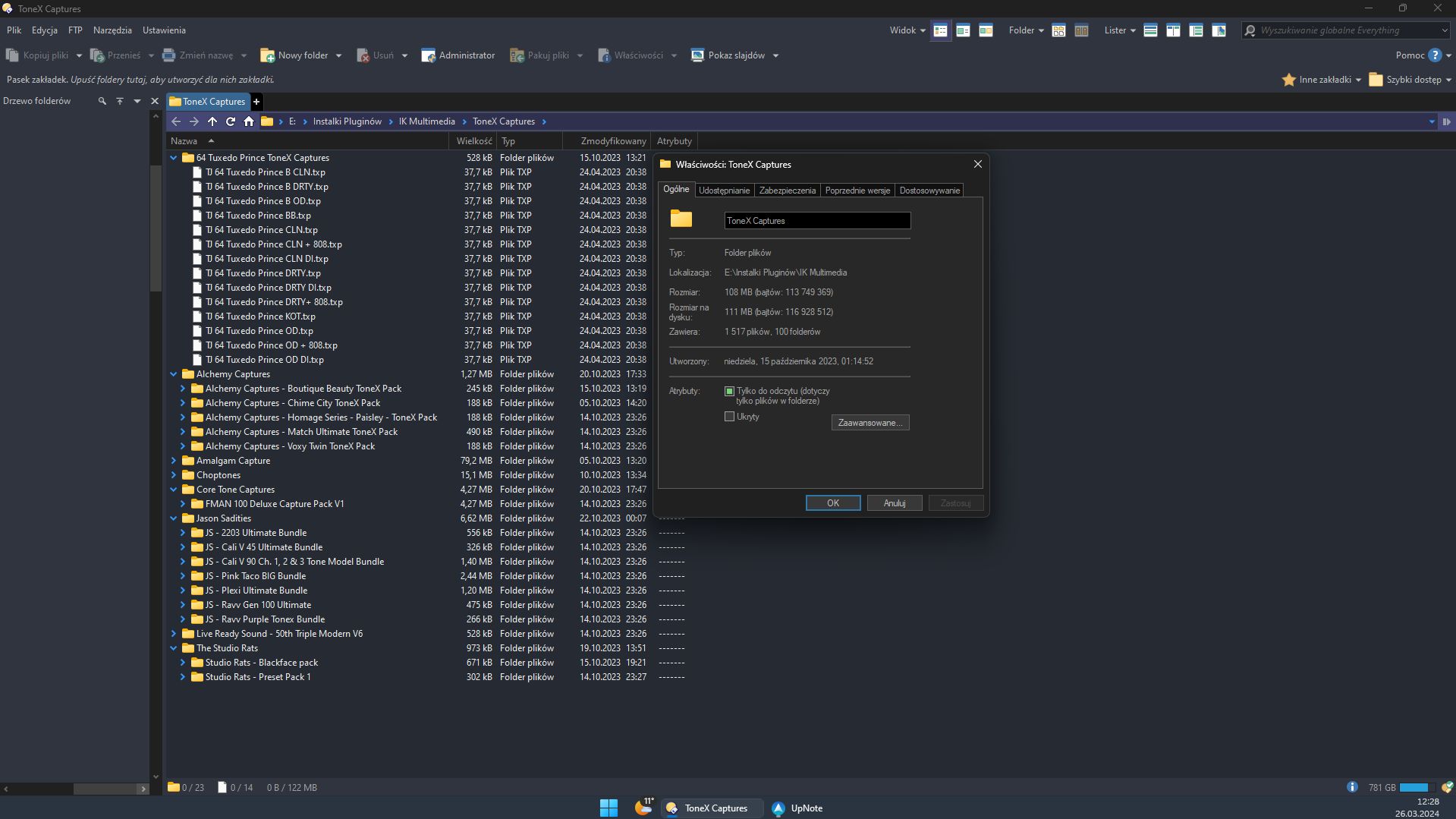
Task: Select the details view mode icon
Action: coord(940,30)
